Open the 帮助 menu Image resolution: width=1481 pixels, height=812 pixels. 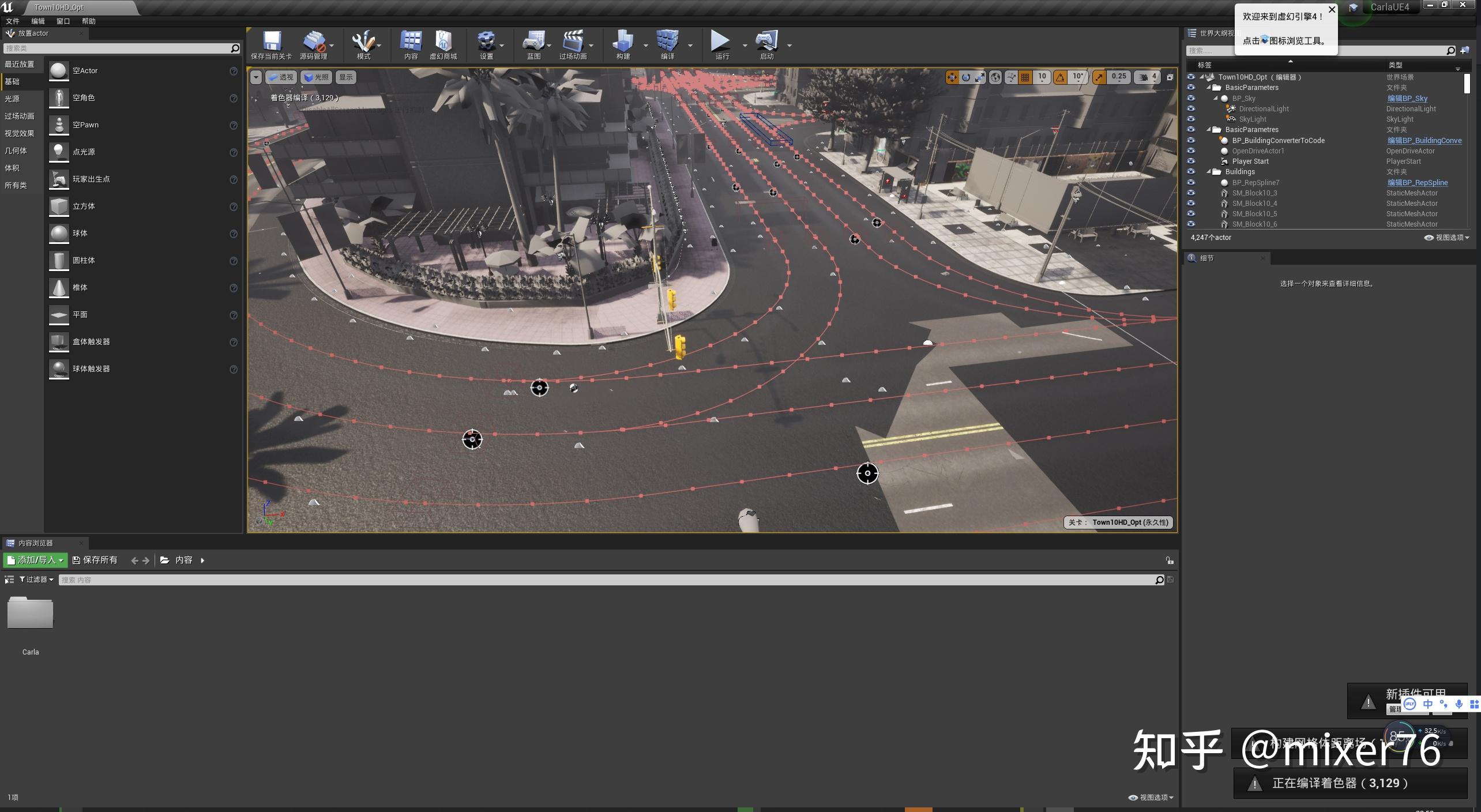pyautogui.click(x=89, y=21)
